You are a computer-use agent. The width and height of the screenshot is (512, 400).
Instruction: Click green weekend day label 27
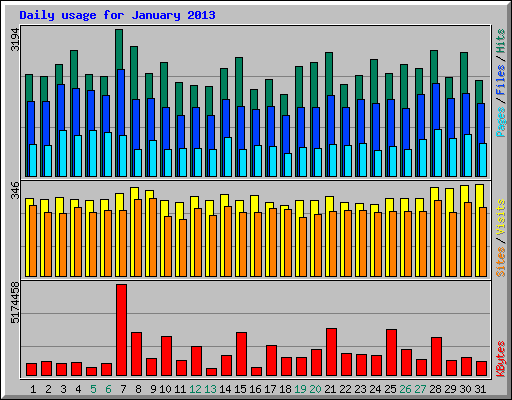pos(420,389)
